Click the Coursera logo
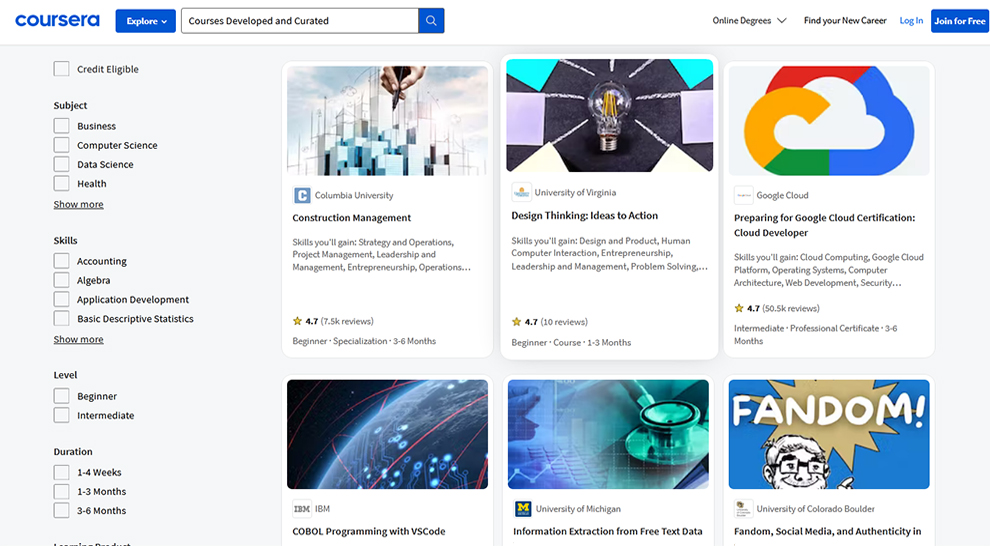The height and width of the screenshot is (546, 990). point(57,21)
